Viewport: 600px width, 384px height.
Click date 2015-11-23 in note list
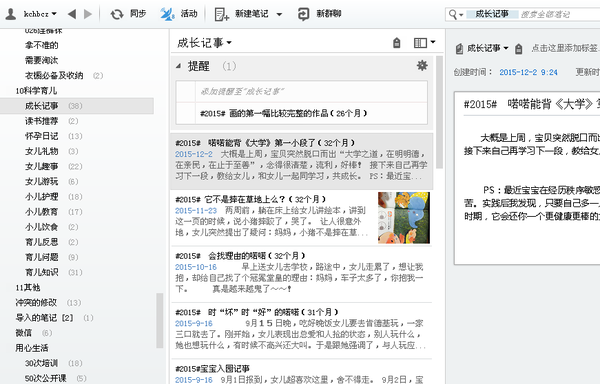point(196,211)
